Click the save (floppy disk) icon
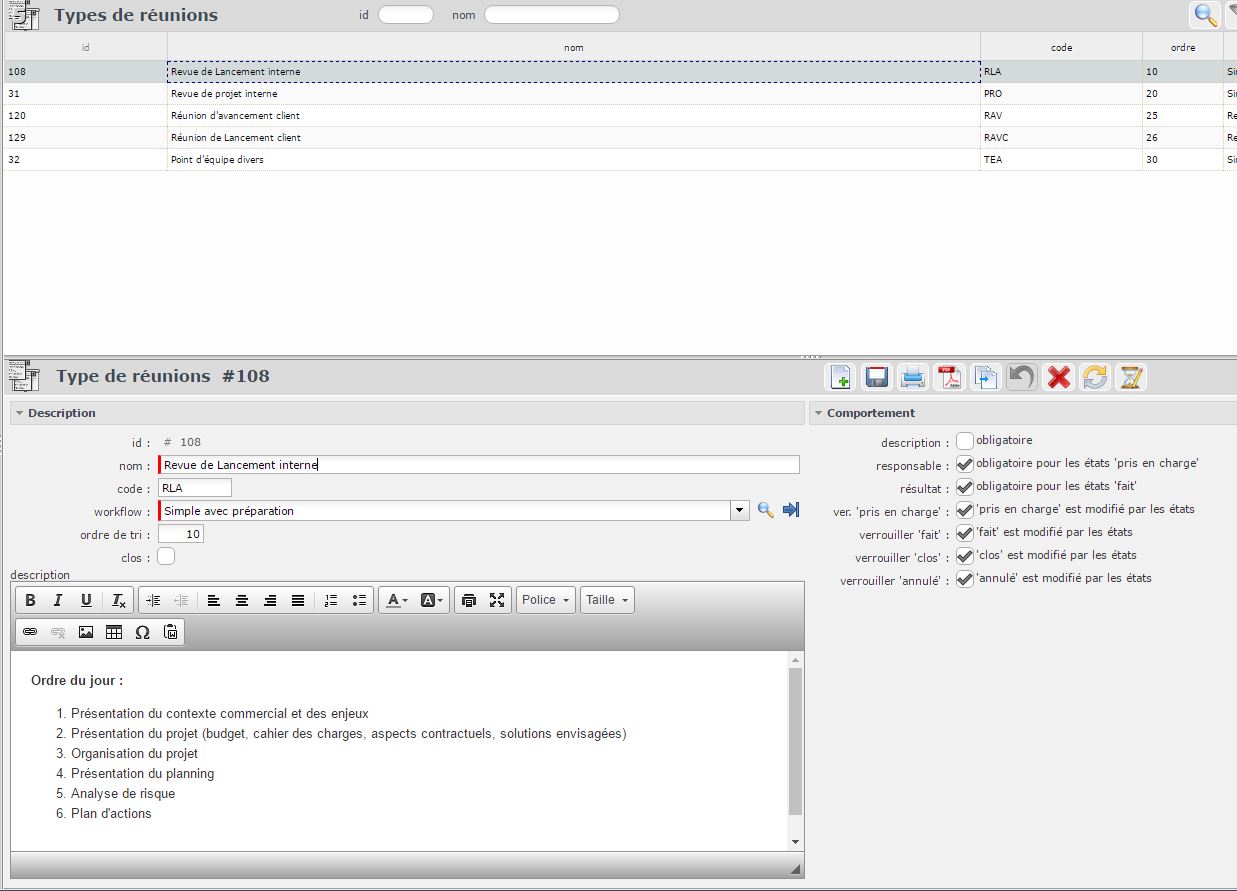The image size is (1237, 891). (x=877, y=377)
